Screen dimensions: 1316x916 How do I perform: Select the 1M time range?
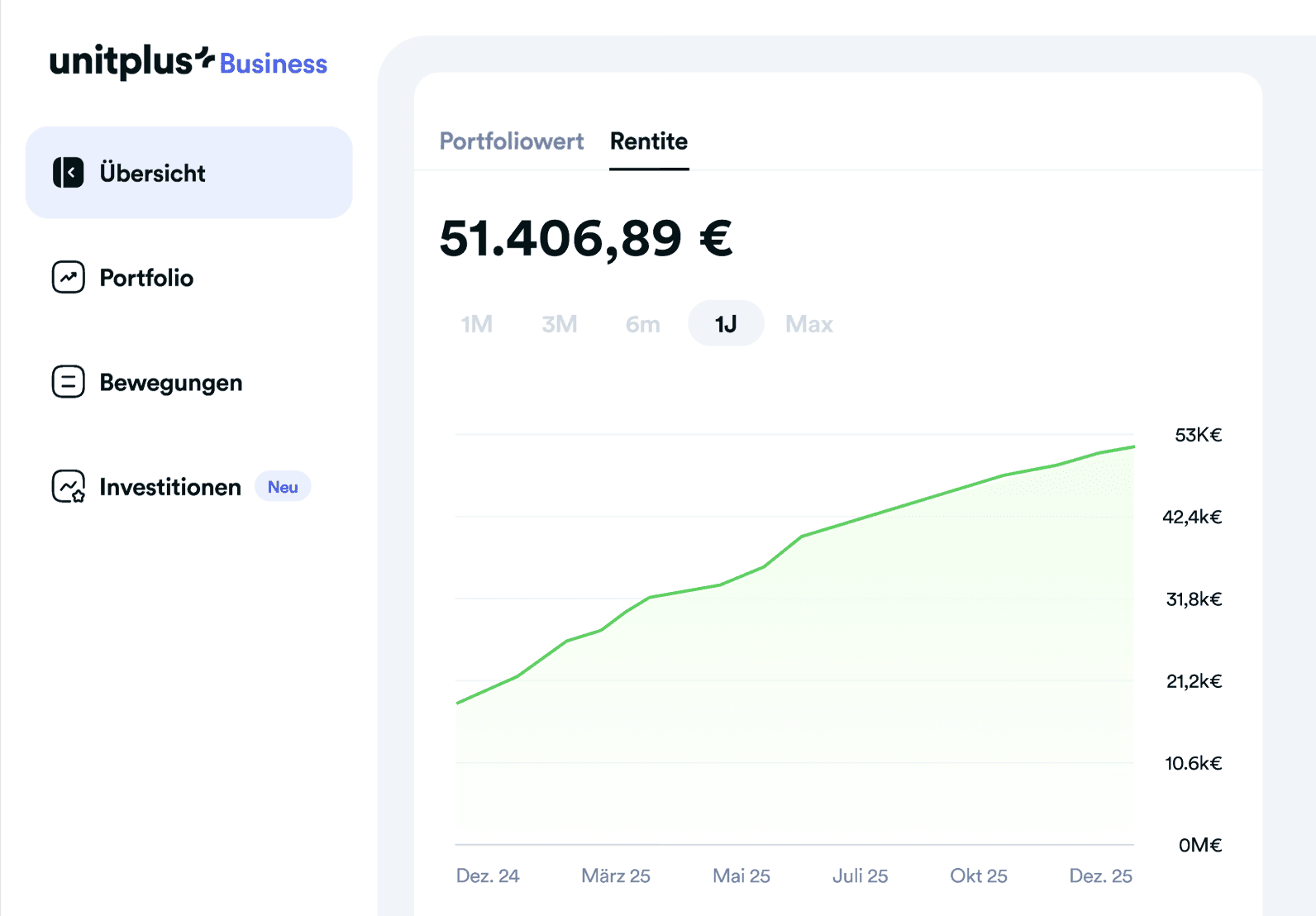(x=477, y=324)
